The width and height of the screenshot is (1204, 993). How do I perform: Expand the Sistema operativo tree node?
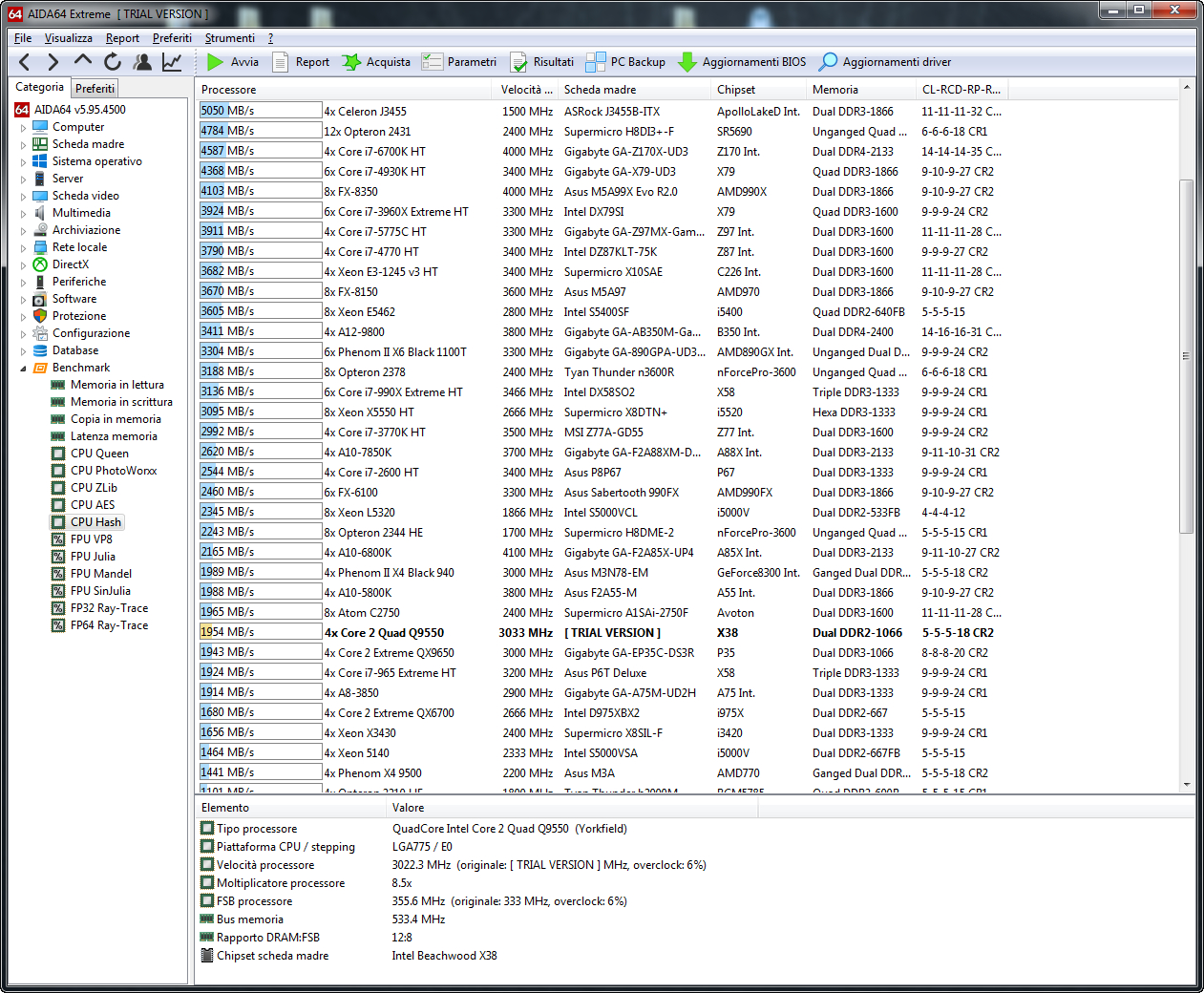pyautogui.click(x=23, y=162)
